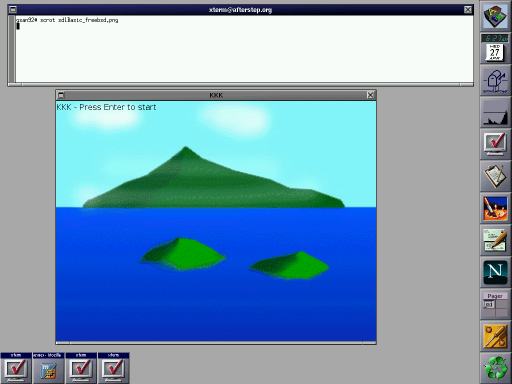Restore the Mozilla iconified window
Screen dimensions: 512x384
(x=48, y=368)
